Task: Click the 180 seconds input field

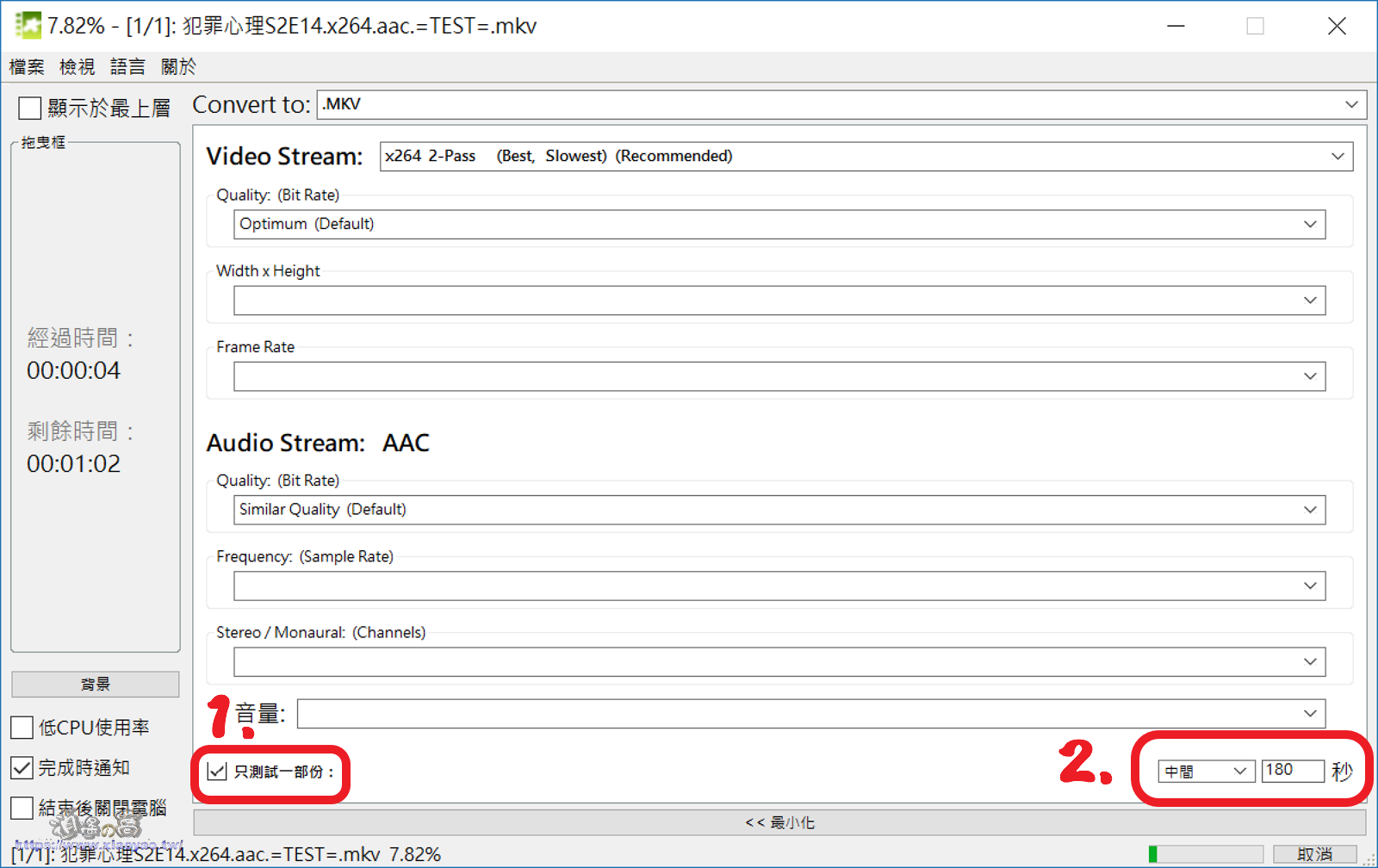Action: pyautogui.click(x=1293, y=771)
